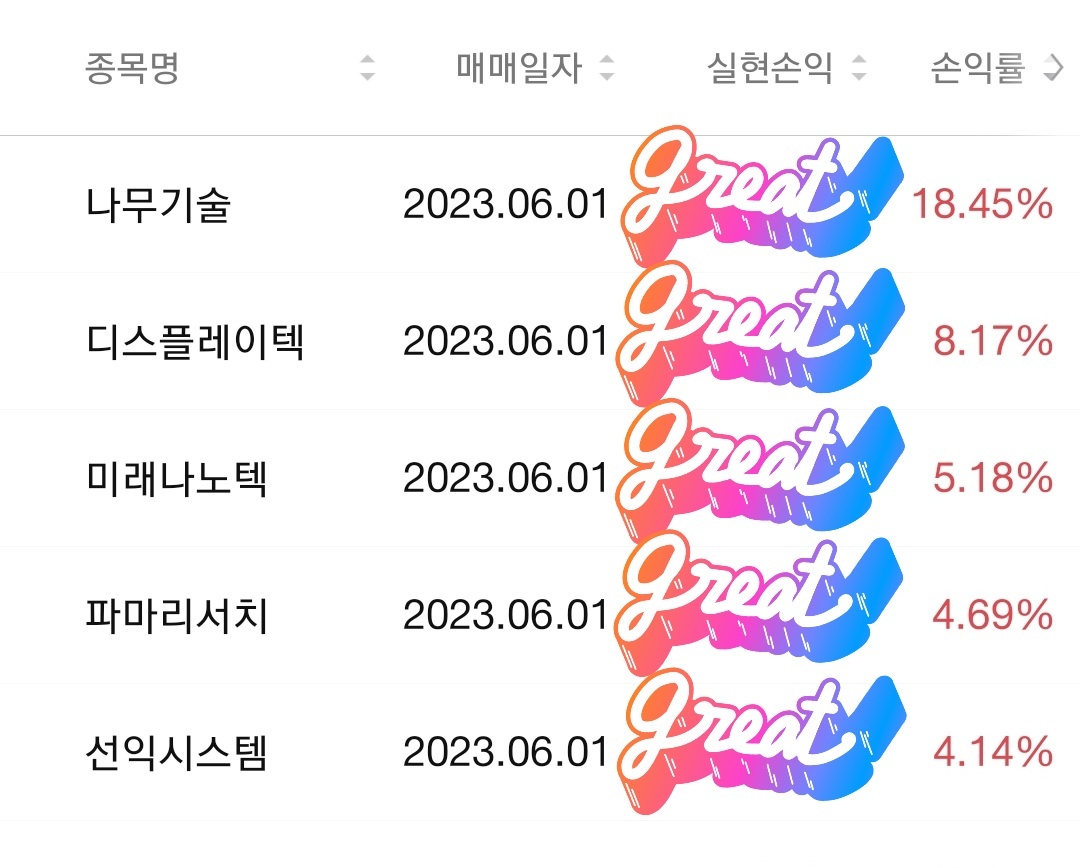Click the 4.14% return value
Screen dimensions: 1080x868
point(993,752)
